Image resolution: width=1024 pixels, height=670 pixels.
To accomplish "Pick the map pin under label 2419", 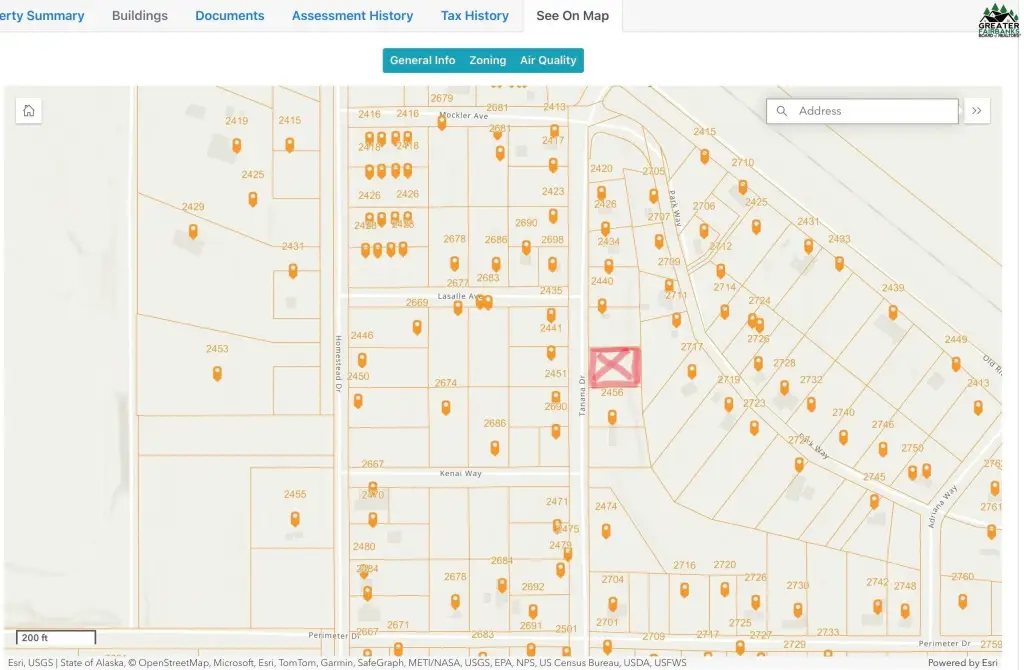I will pos(237,145).
